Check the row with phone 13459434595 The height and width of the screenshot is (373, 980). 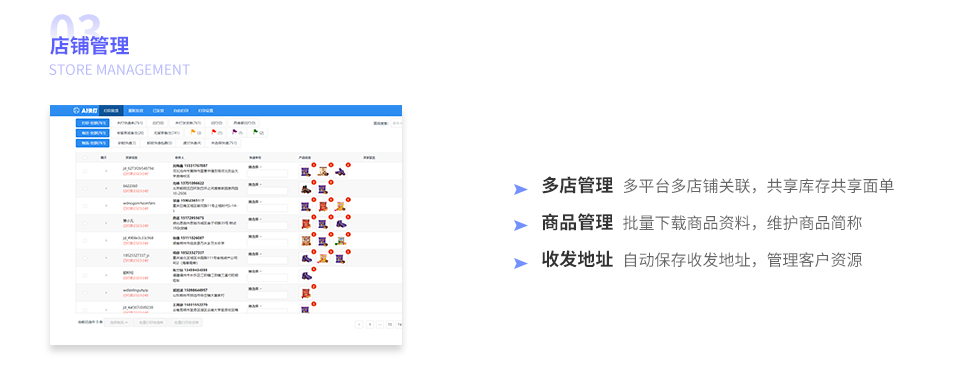[84, 276]
